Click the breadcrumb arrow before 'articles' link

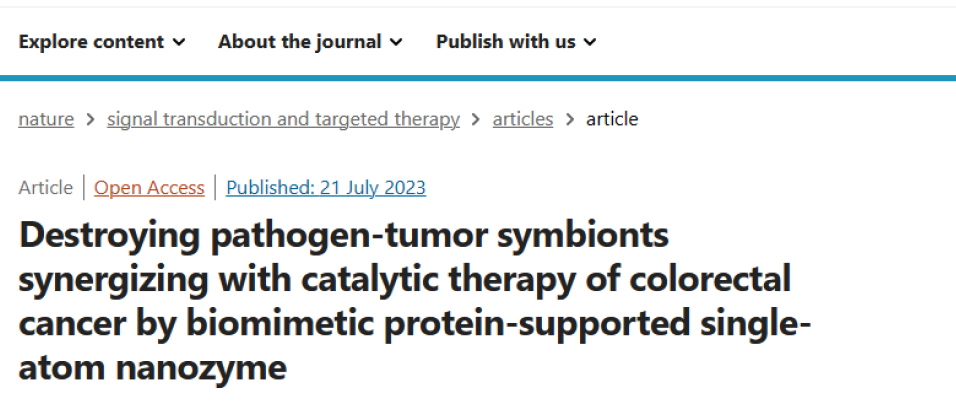click(x=476, y=120)
